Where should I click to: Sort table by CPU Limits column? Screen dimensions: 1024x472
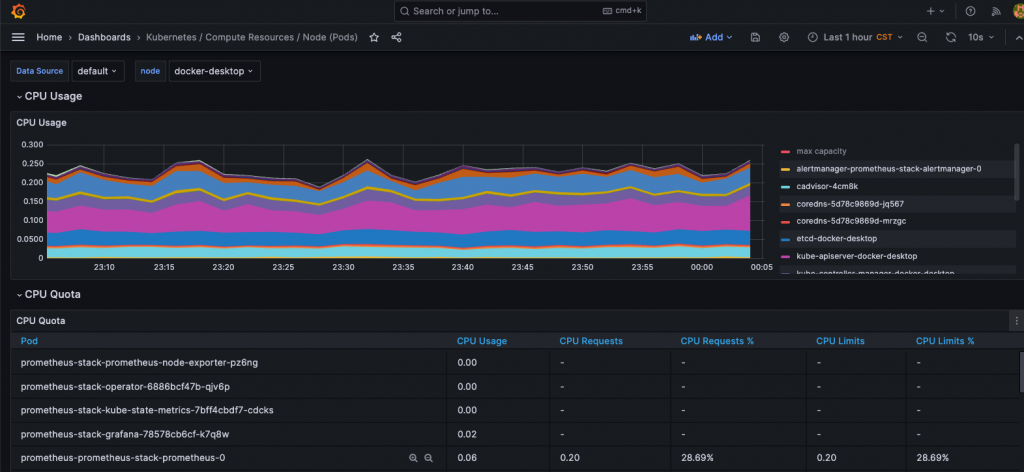pyautogui.click(x=840, y=341)
